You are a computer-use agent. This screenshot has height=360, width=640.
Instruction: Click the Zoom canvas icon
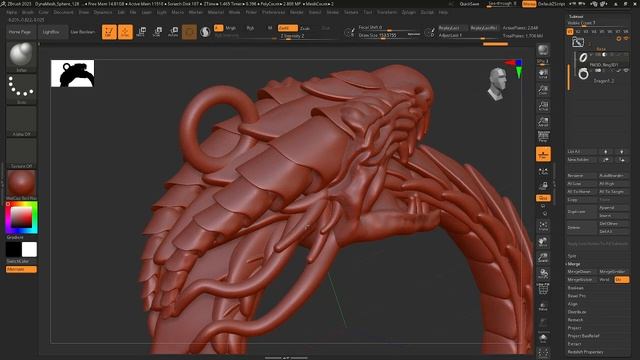543,90
